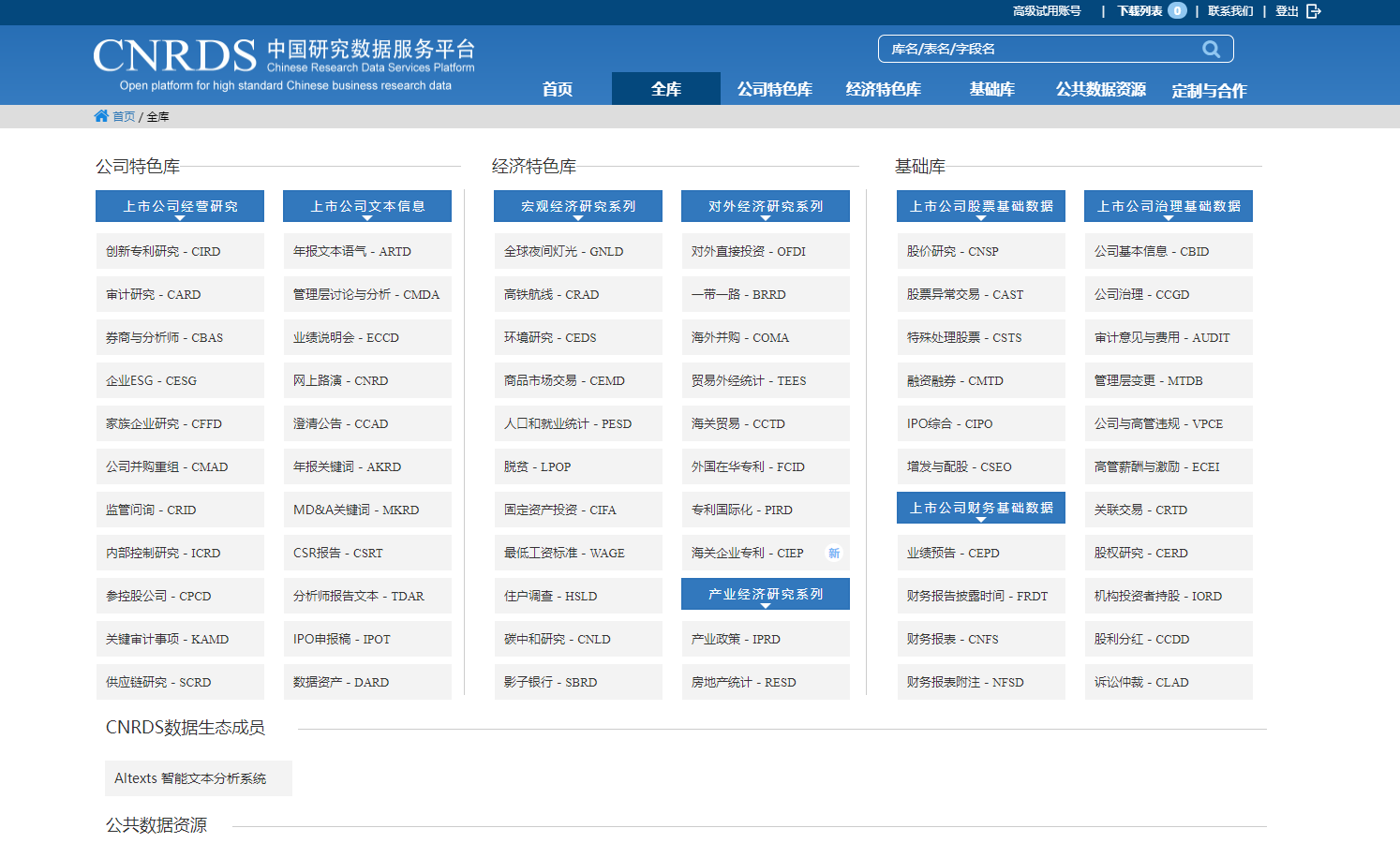The image size is (1400, 843).
Task: Open 融资融券 - CMTD database
Action: 981,380
